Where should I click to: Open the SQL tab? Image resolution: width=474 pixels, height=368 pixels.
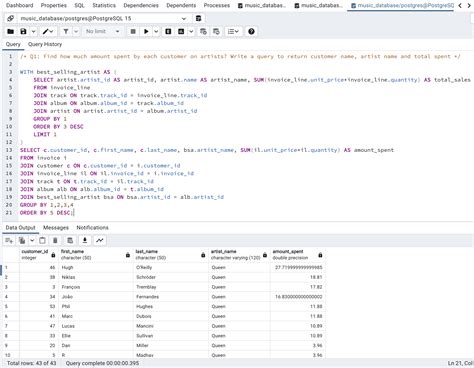79,5
